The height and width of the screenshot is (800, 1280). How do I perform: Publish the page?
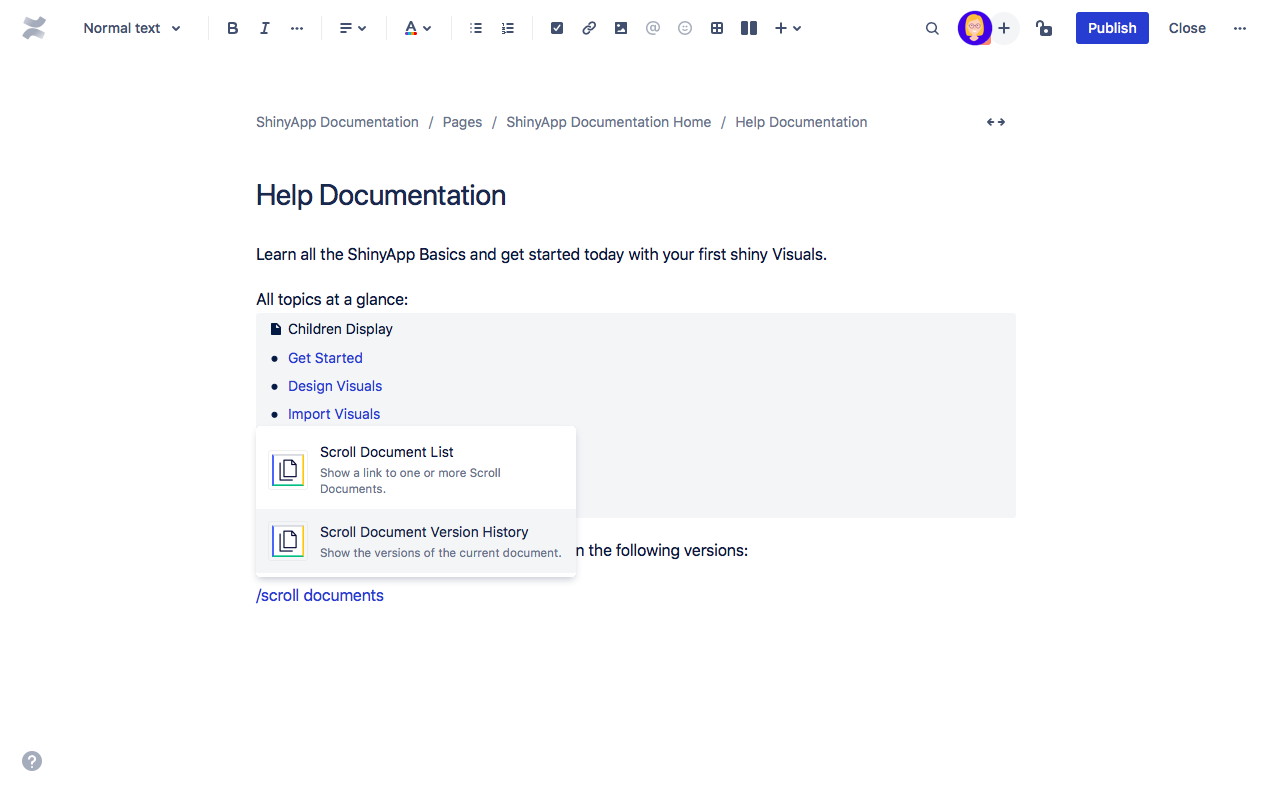click(1112, 28)
